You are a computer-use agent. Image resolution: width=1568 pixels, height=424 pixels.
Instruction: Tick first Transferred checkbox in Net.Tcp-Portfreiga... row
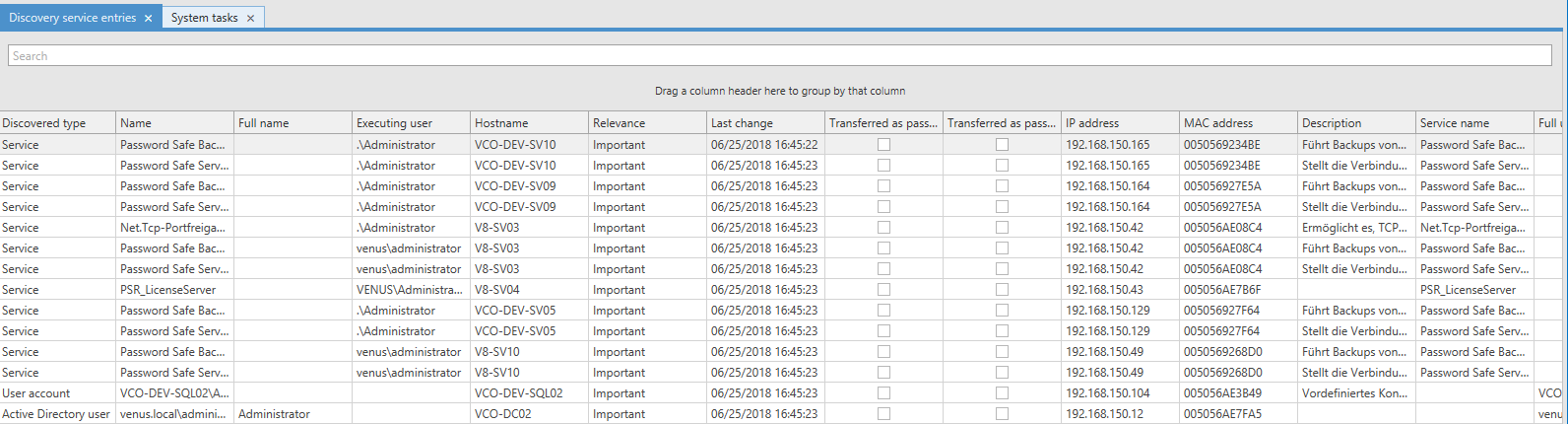(x=883, y=228)
